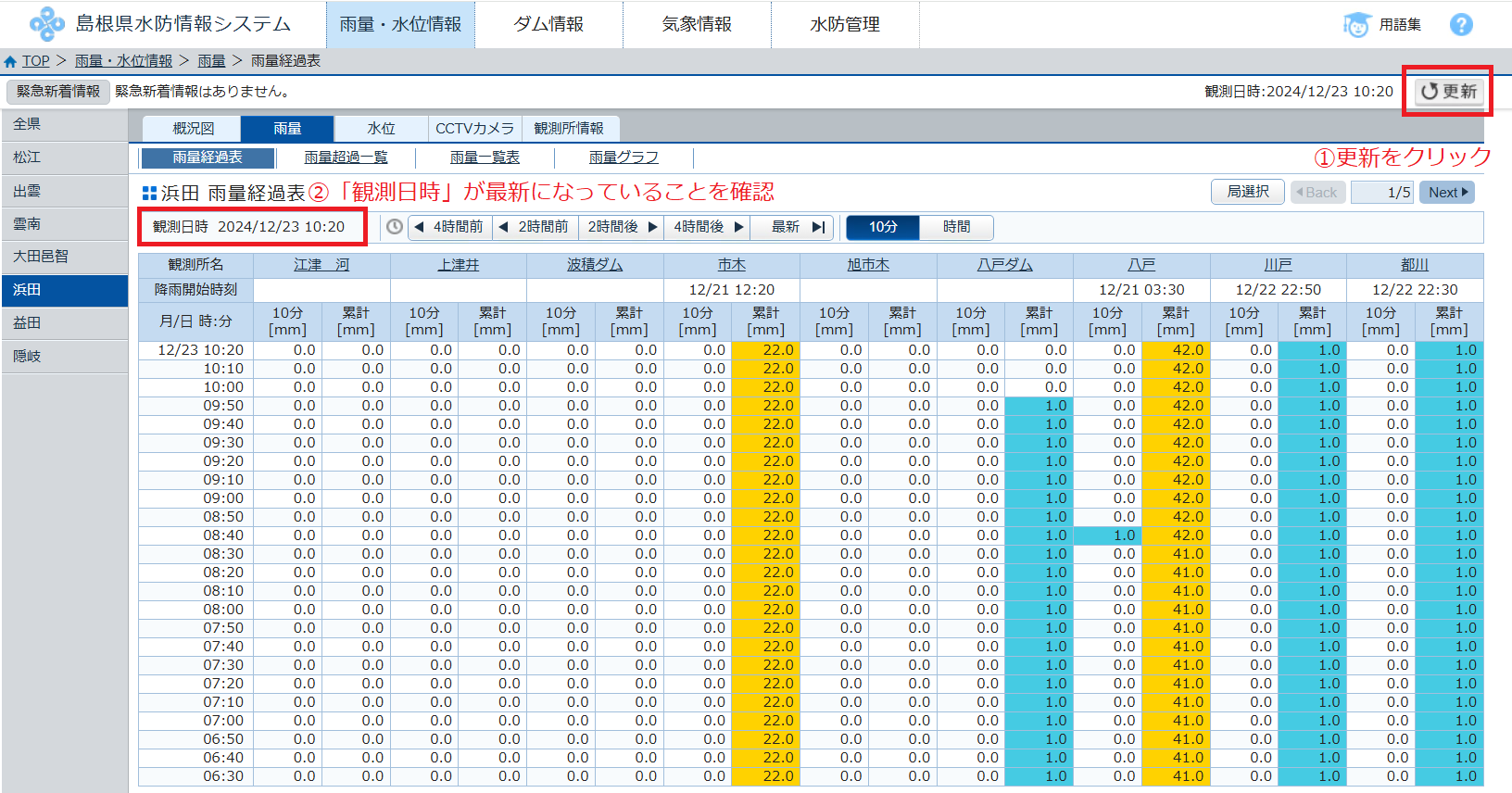Click the 06:30 row time cell
Viewport: 1512px width, 793px height.
click(196, 776)
